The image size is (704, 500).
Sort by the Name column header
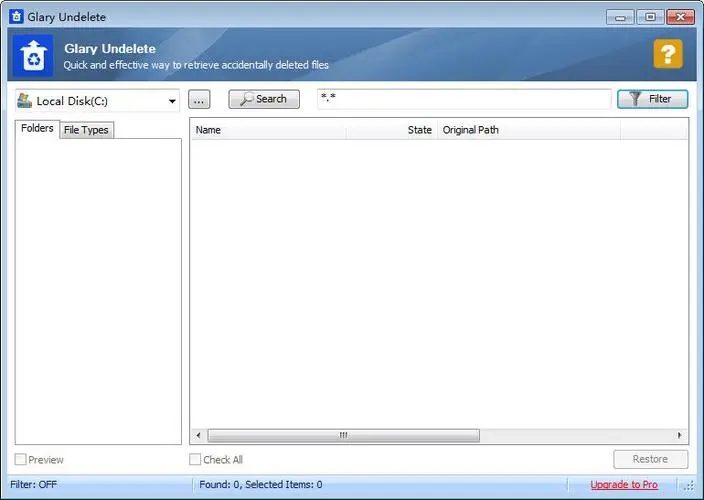(x=269, y=130)
